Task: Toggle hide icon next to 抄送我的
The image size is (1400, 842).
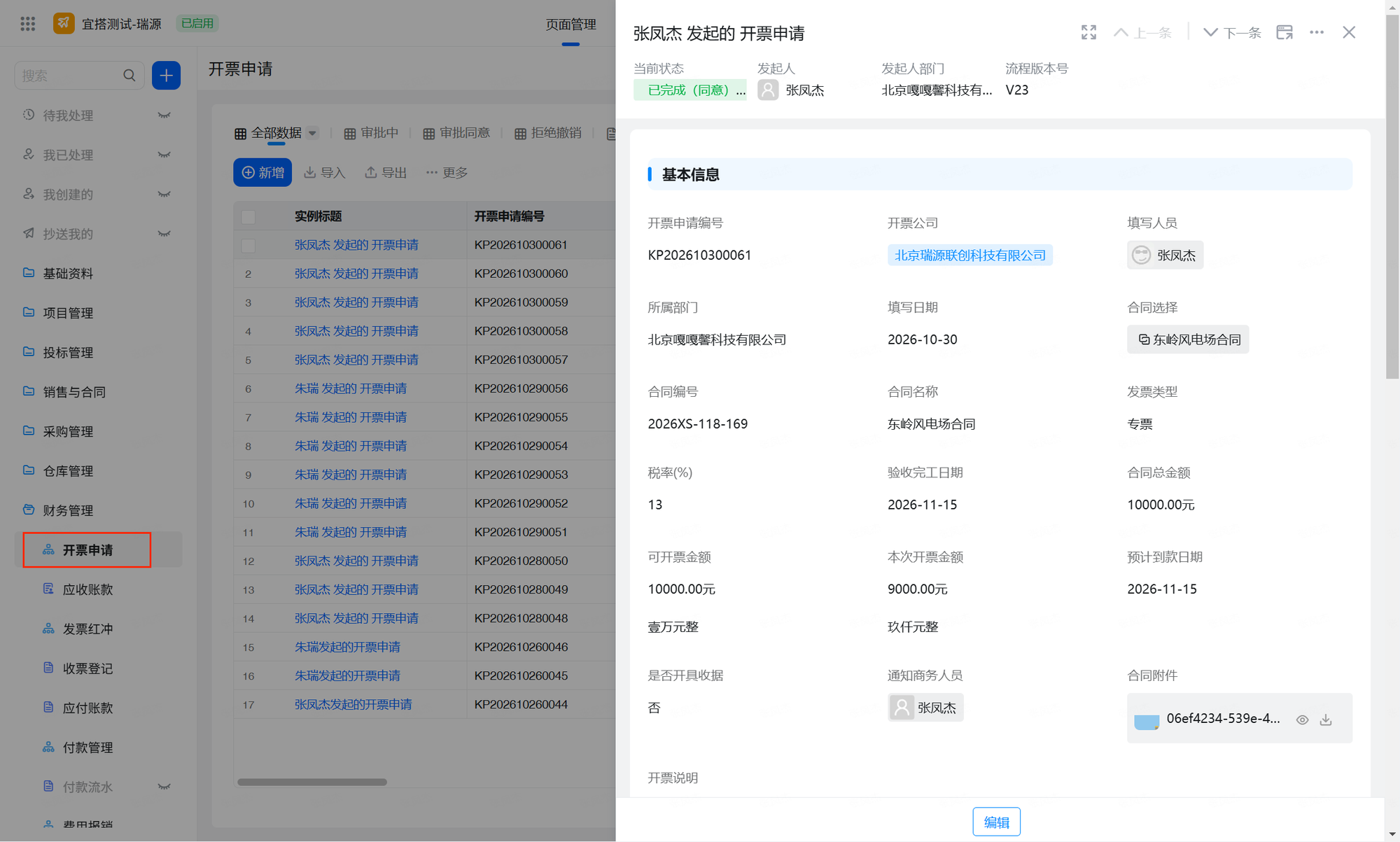Action: pos(164,234)
